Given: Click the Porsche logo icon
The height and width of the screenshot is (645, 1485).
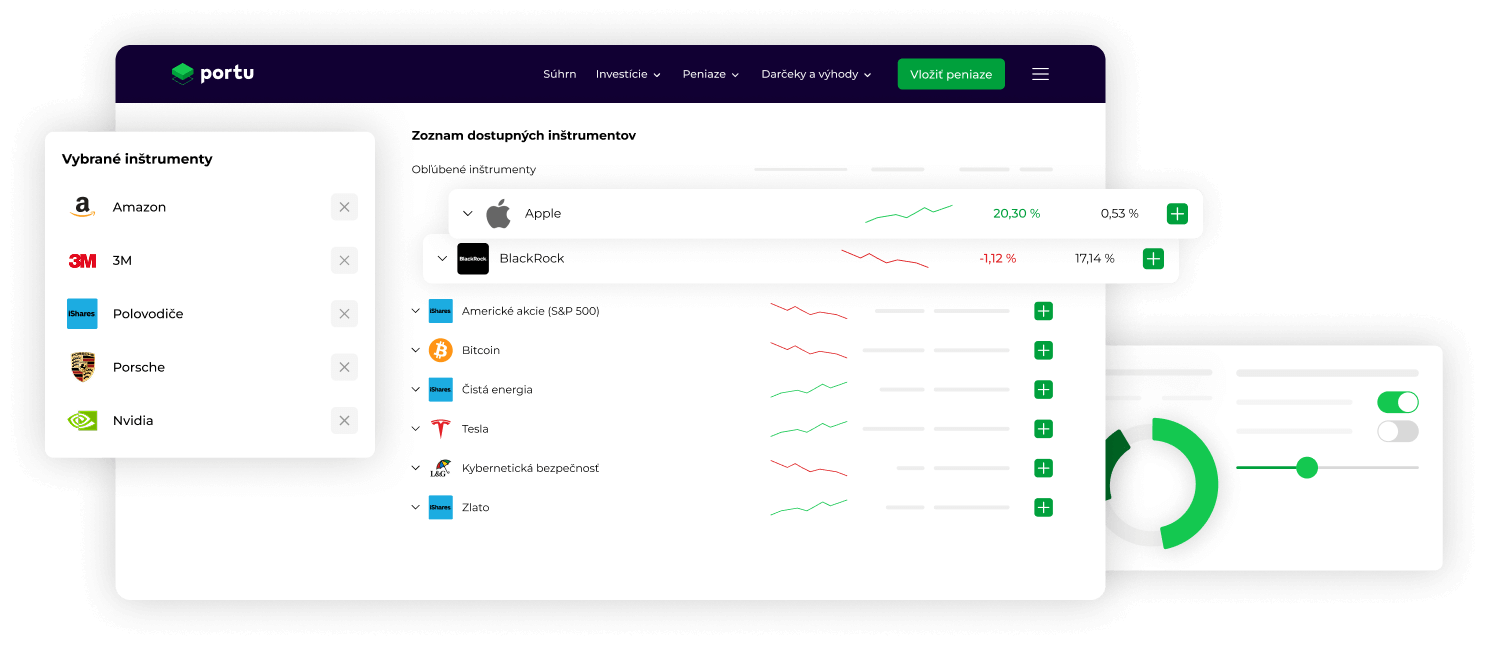Looking at the screenshot, I should [82, 367].
